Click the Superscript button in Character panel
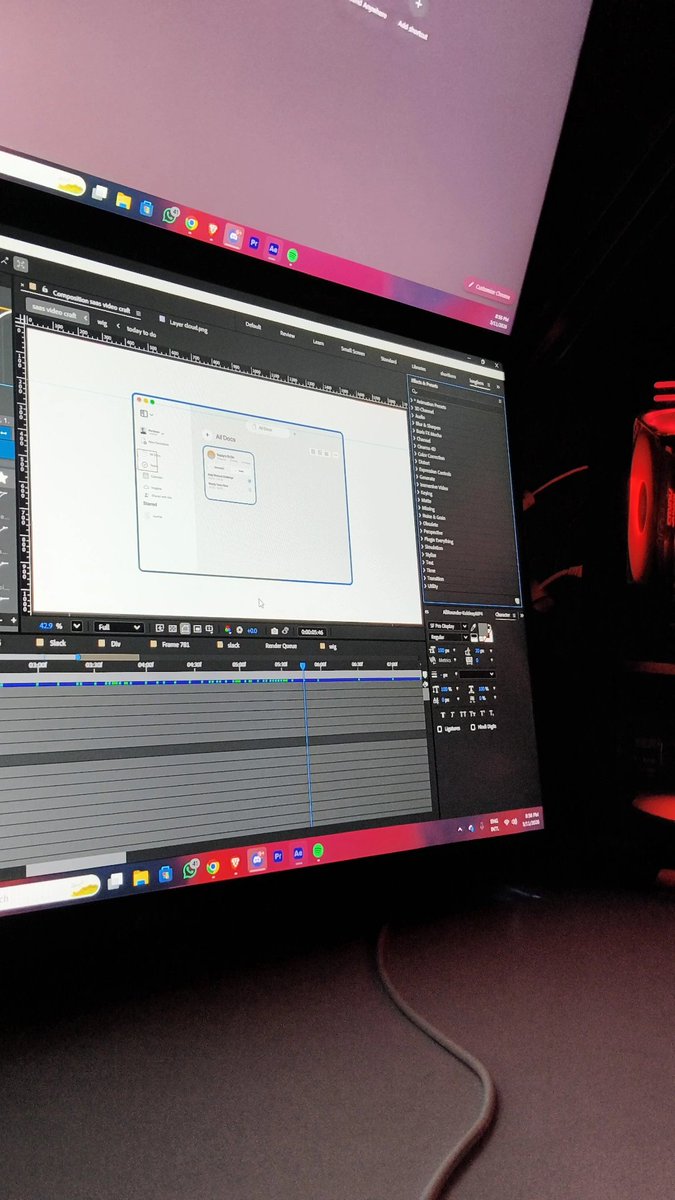Viewport: 675px width, 1200px height. coord(482,713)
